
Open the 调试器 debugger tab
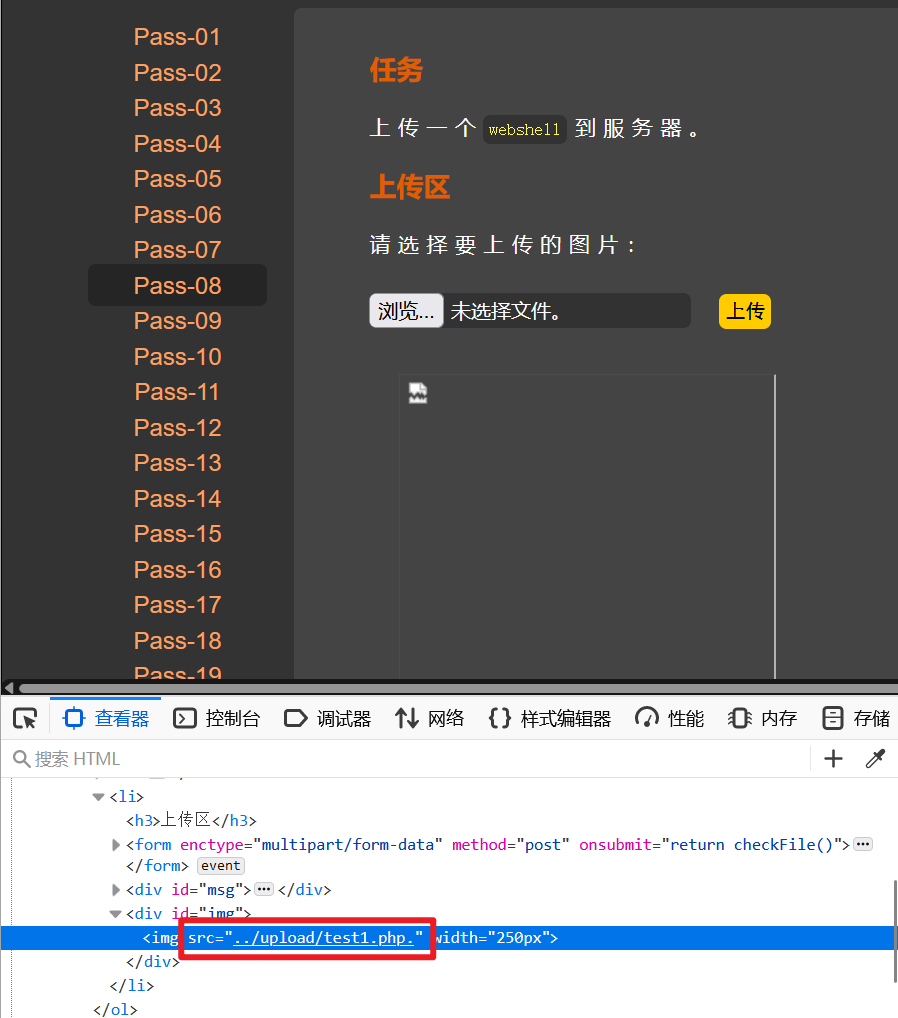(327, 718)
